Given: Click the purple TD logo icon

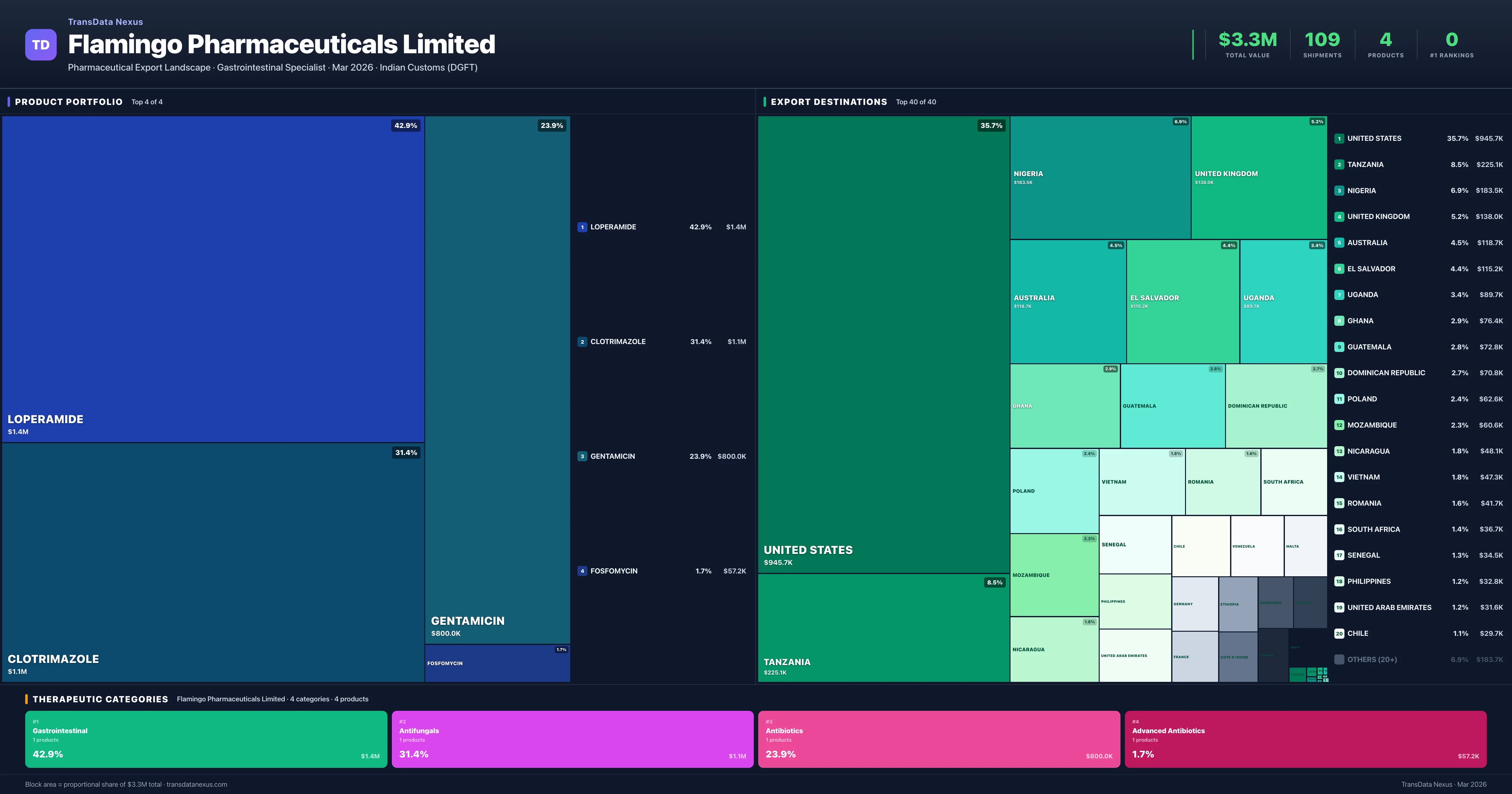Looking at the screenshot, I should click(x=41, y=45).
